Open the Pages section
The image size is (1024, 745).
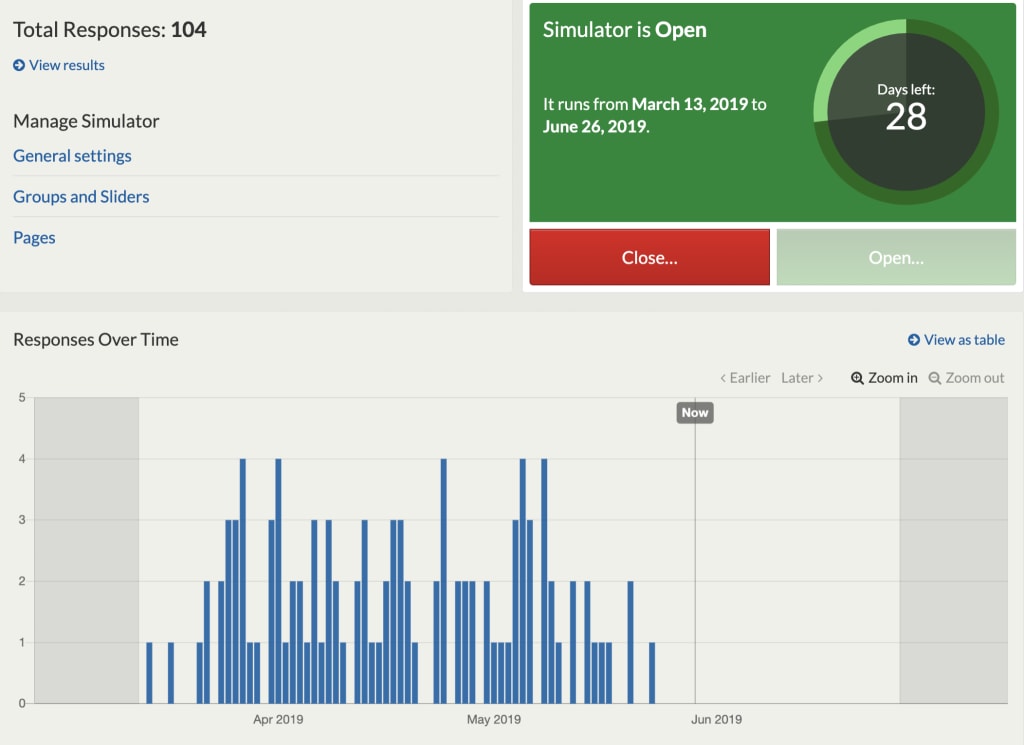pyautogui.click(x=34, y=238)
